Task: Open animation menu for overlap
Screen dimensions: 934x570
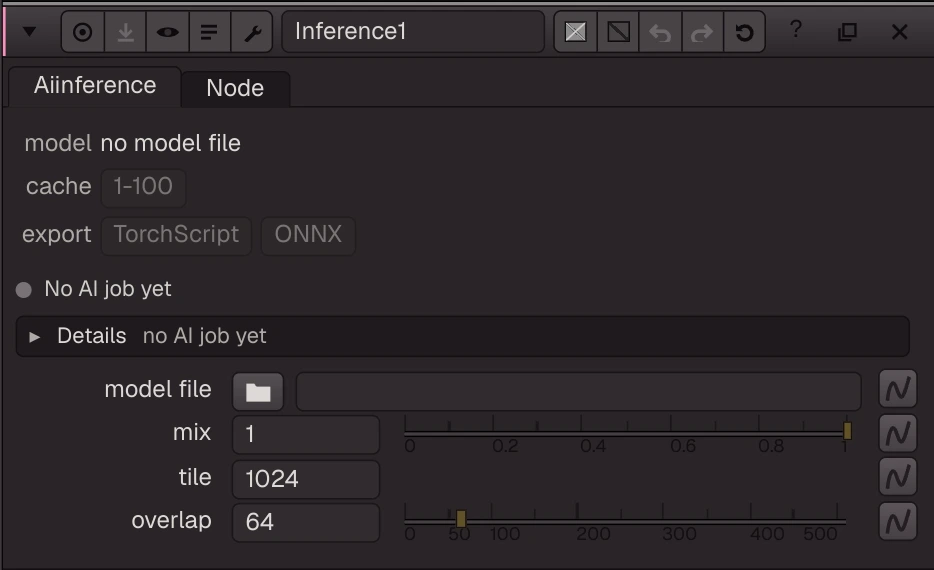Action: (x=898, y=521)
